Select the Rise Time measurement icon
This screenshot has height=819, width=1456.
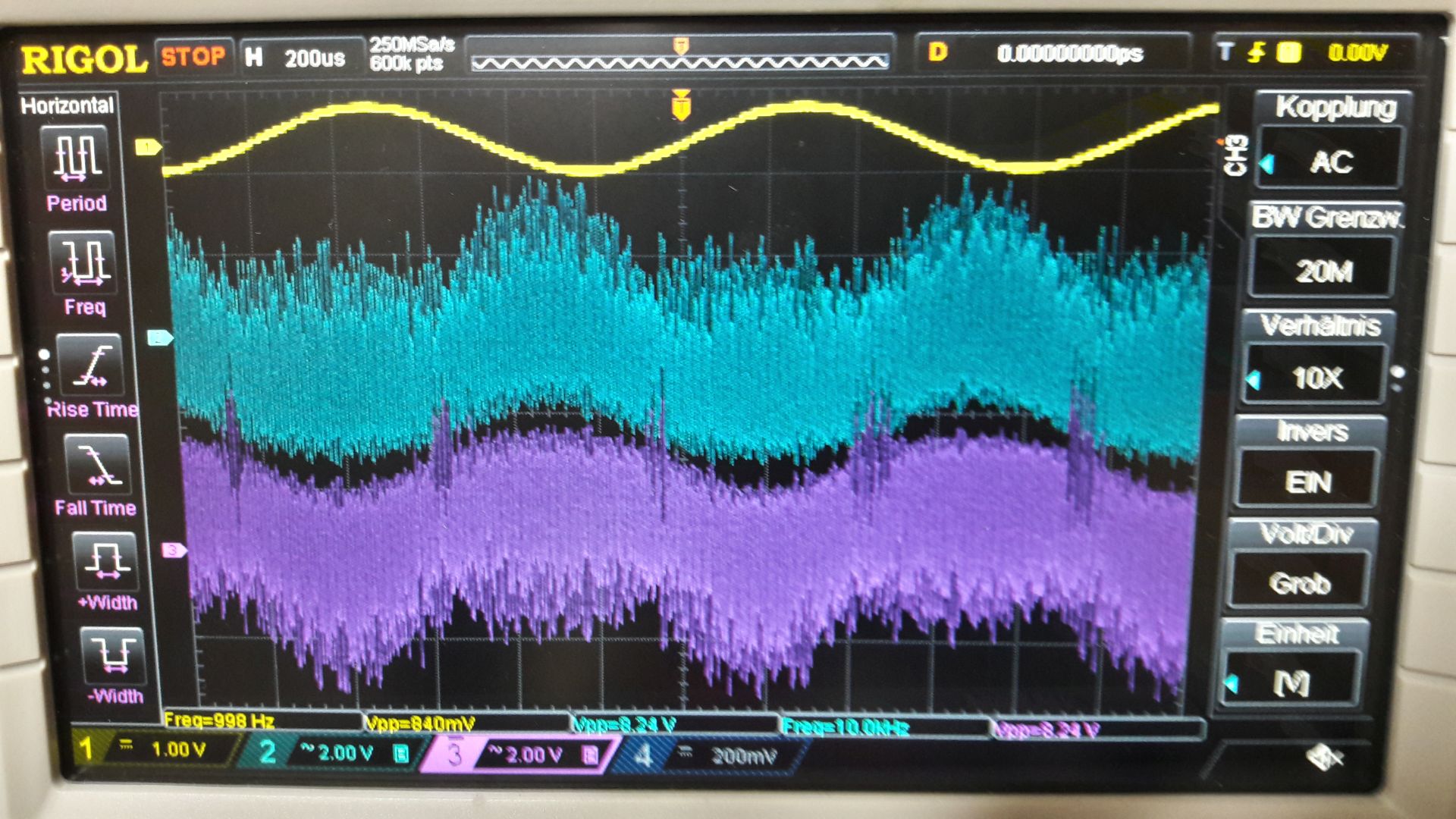pyautogui.click(x=89, y=366)
